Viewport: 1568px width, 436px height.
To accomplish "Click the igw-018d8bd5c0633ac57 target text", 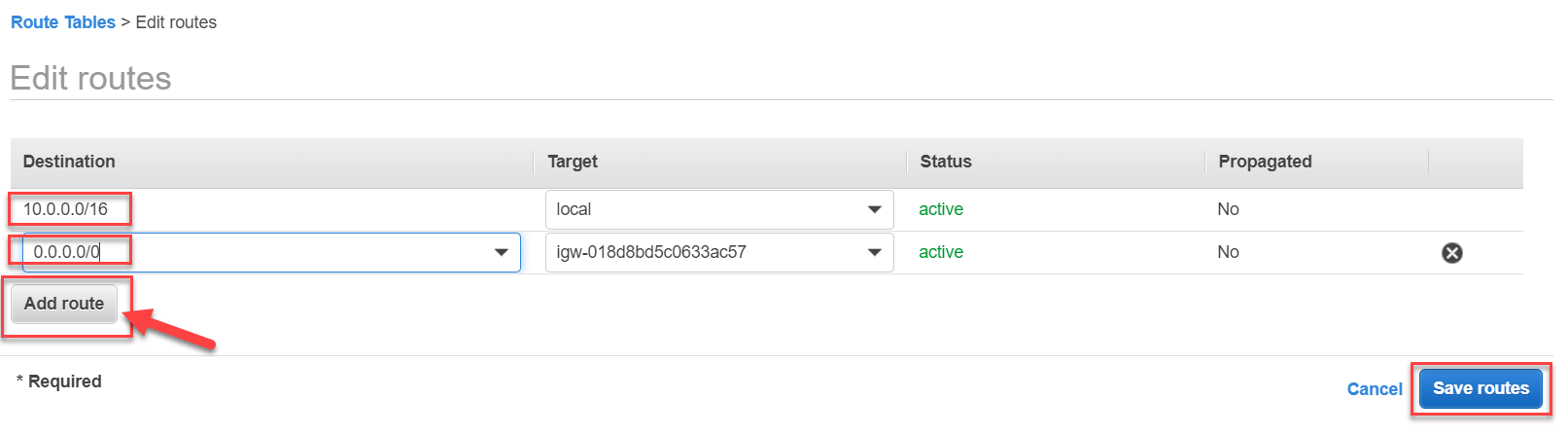I will point(651,252).
